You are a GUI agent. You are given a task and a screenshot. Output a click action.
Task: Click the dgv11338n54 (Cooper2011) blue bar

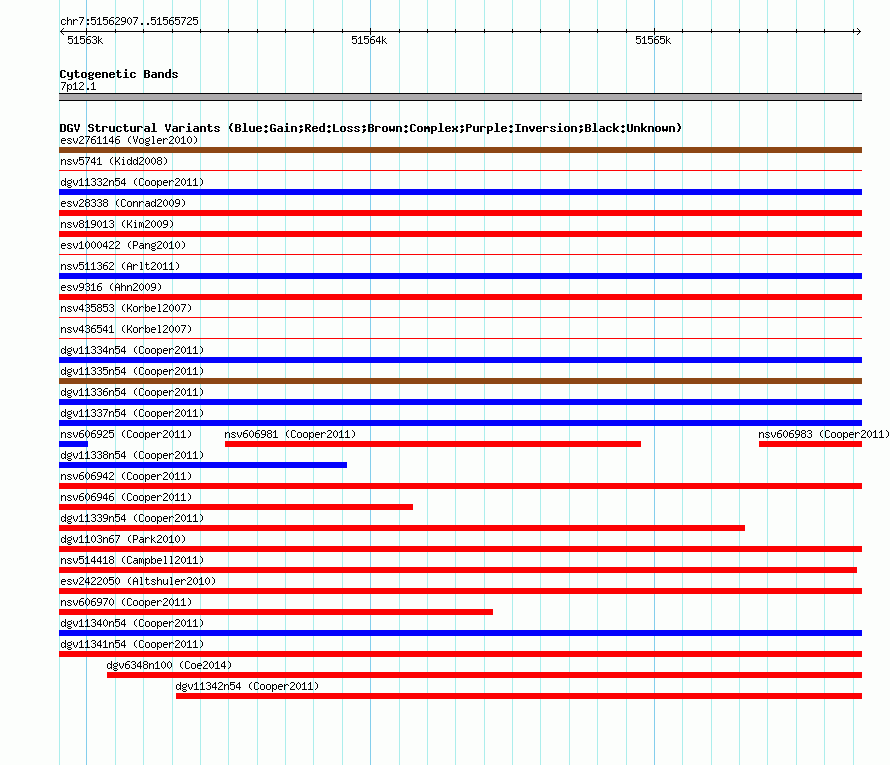point(203,465)
